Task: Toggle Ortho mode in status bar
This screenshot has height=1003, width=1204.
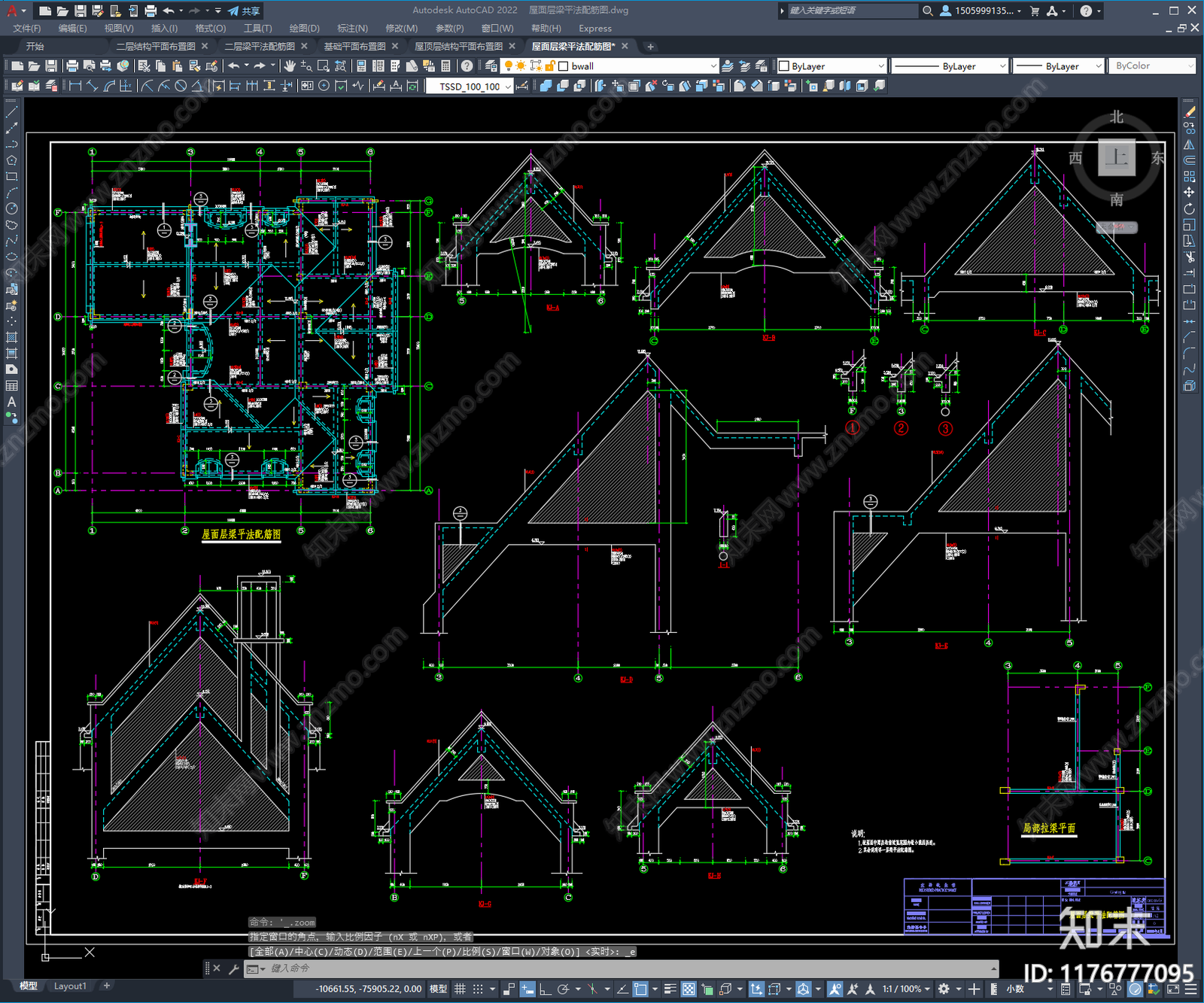Action: pos(545,989)
